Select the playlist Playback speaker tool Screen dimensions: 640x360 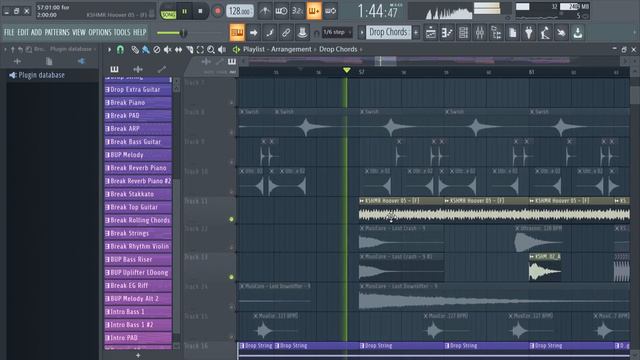point(222,49)
